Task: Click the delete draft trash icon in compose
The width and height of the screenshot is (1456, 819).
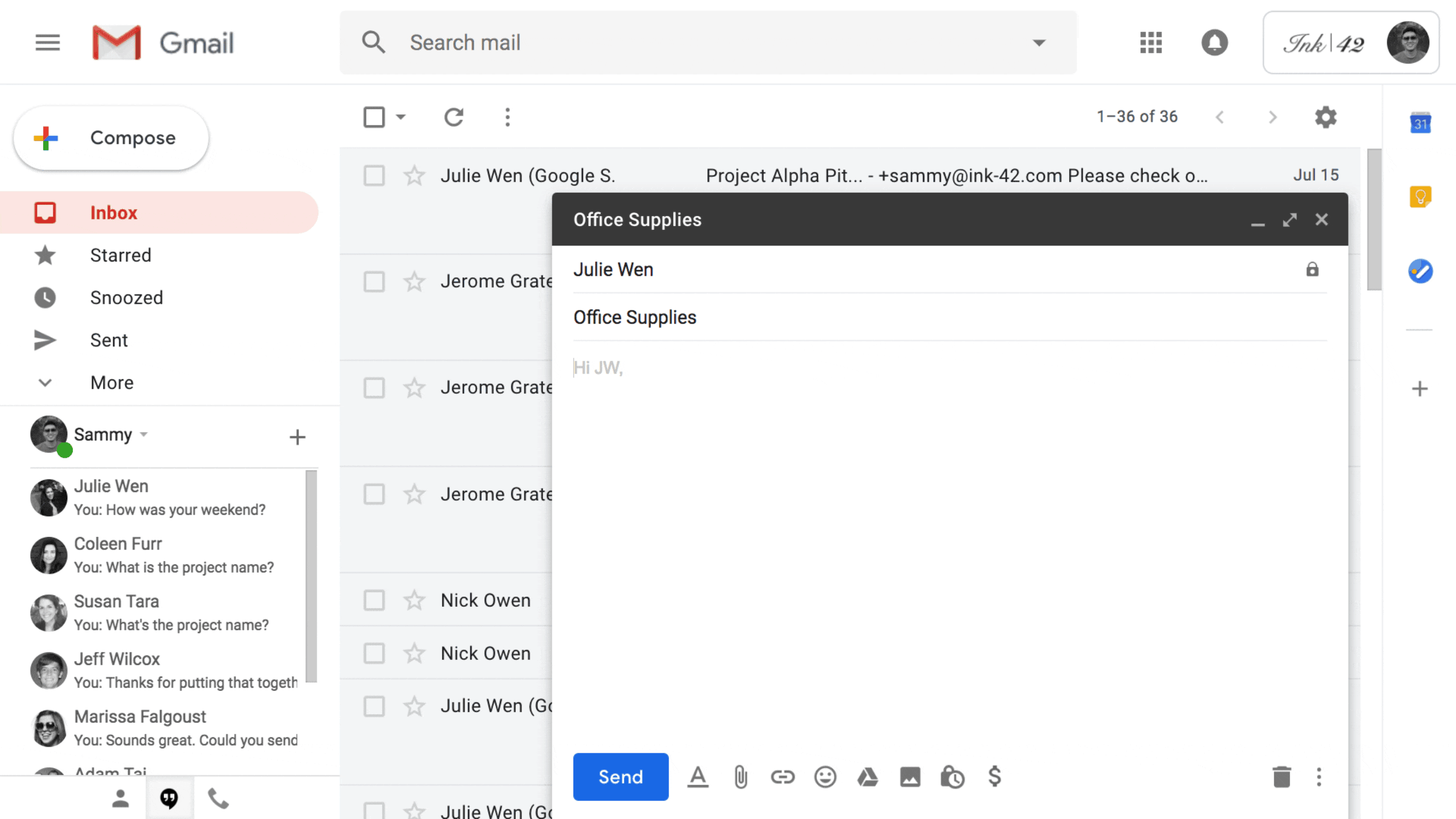Action: [1281, 777]
